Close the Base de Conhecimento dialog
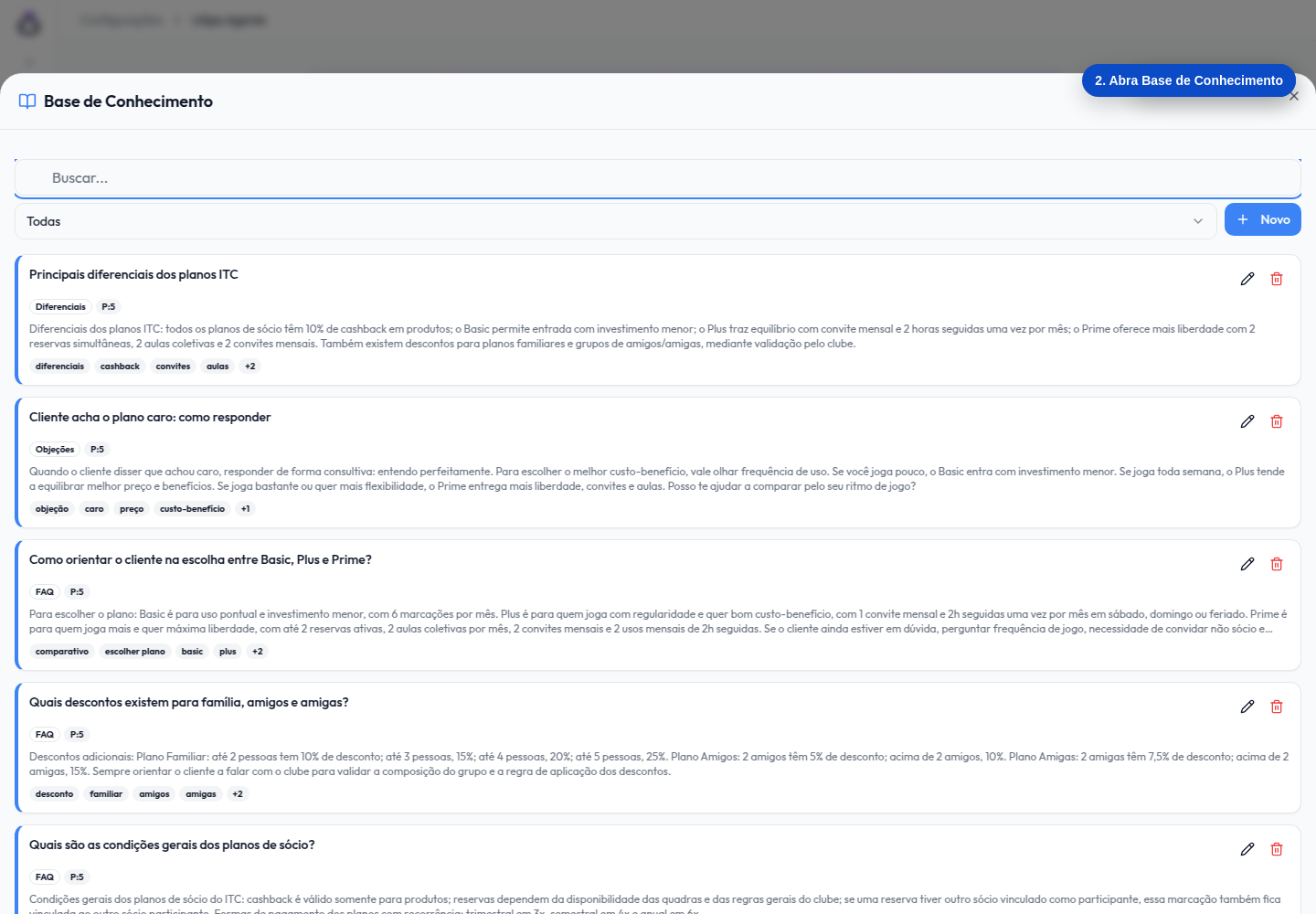Viewport: 1316px width, 914px height. click(1294, 96)
